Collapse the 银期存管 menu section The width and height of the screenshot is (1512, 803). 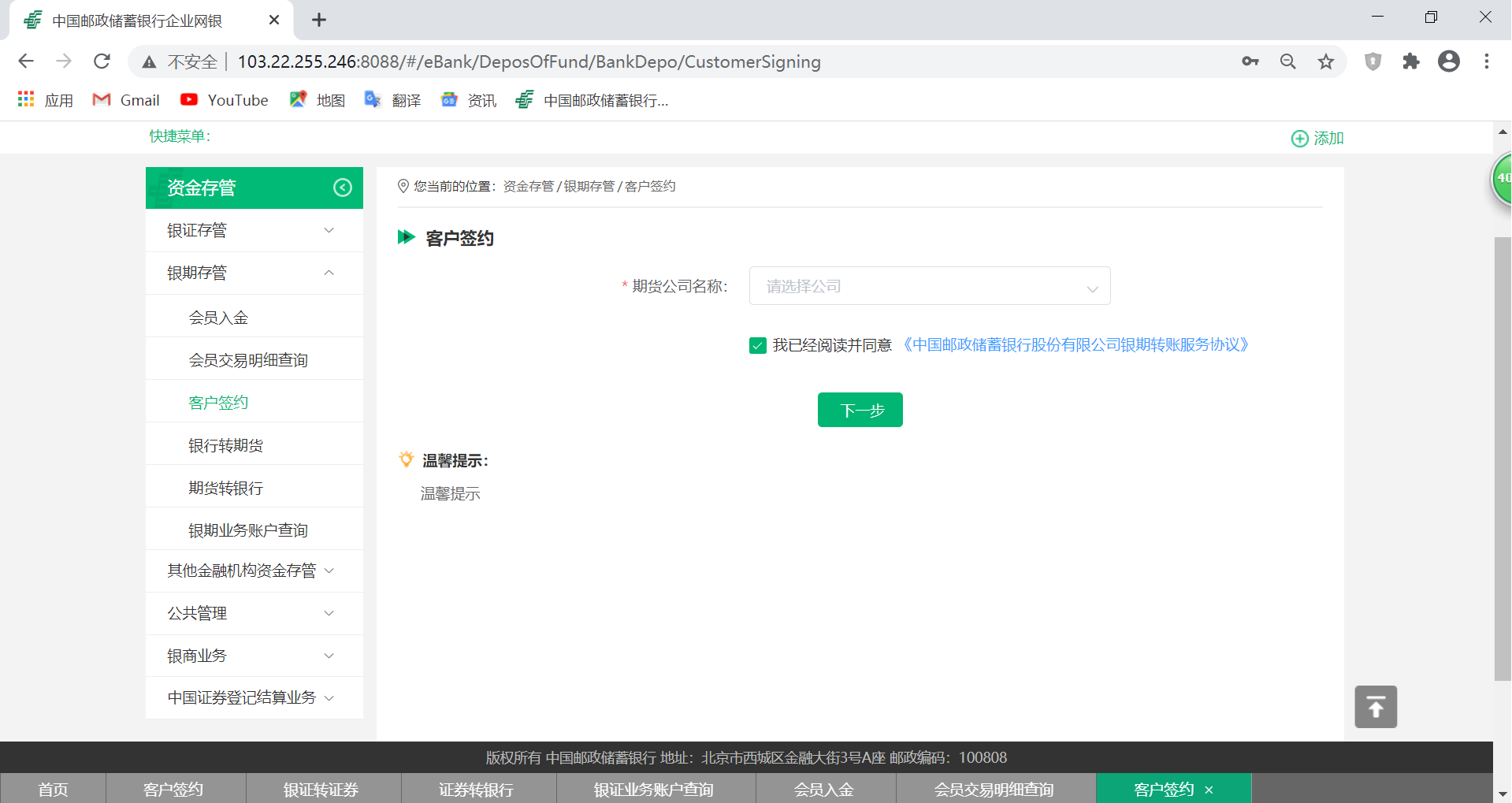(254, 273)
